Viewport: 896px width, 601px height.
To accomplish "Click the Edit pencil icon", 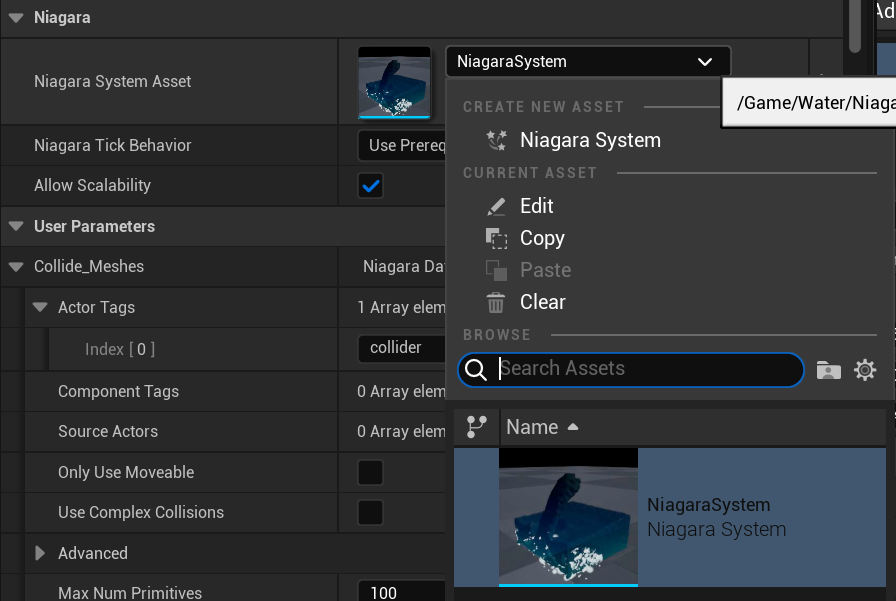I will pyautogui.click(x=496, y=206).
